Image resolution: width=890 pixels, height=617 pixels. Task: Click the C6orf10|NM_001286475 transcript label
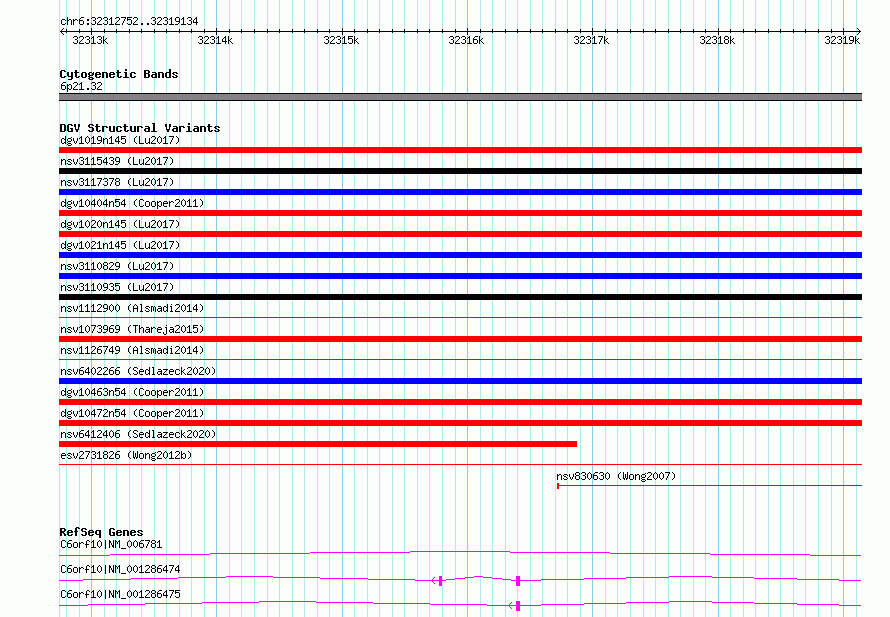coord(120,594)
